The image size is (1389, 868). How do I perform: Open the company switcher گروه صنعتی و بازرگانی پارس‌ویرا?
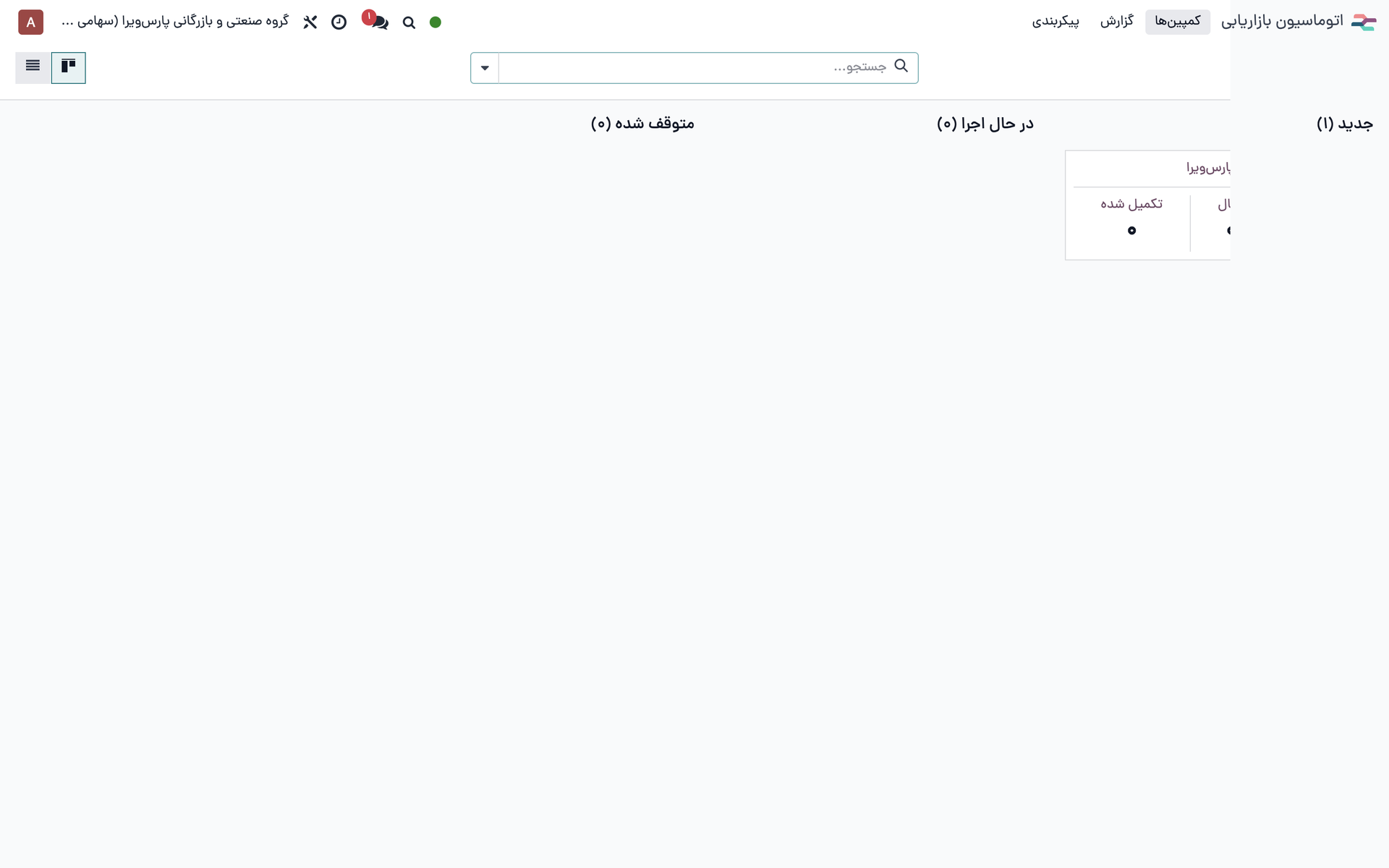[175, 22]
